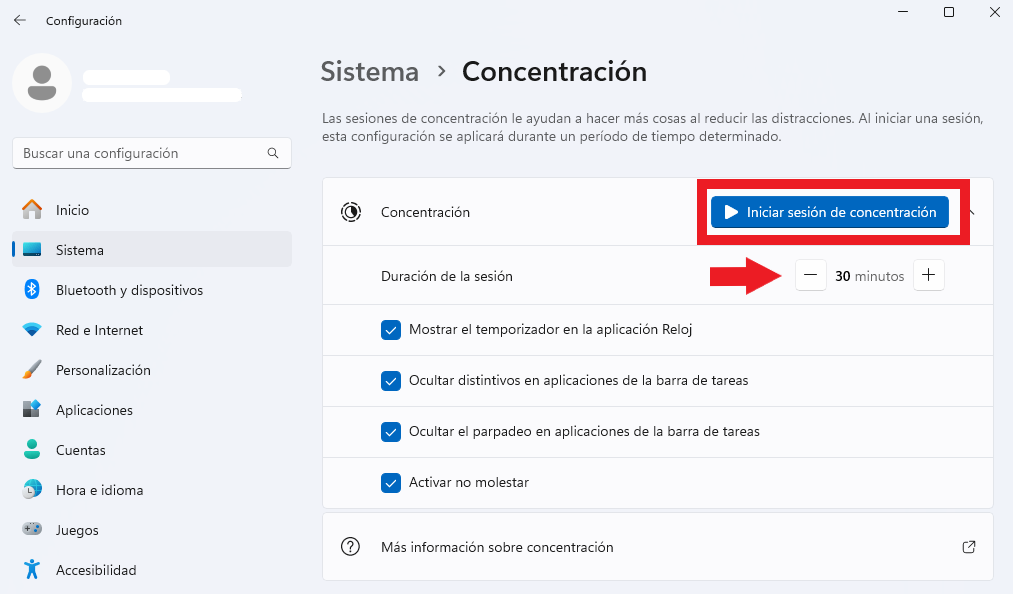This screenshot has height=594, width=1013.
Task: Uncheck Ocultar el parpadeo checkbox
Action: [x=391, y=432]
